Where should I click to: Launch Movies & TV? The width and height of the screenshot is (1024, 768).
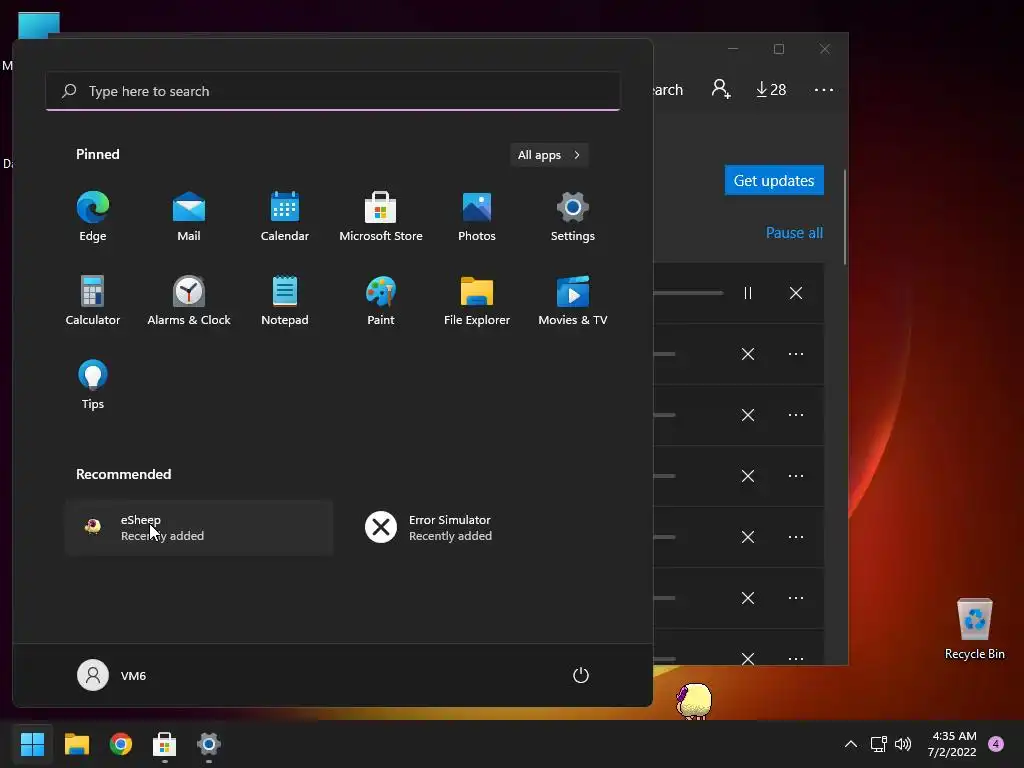point(573,300)
